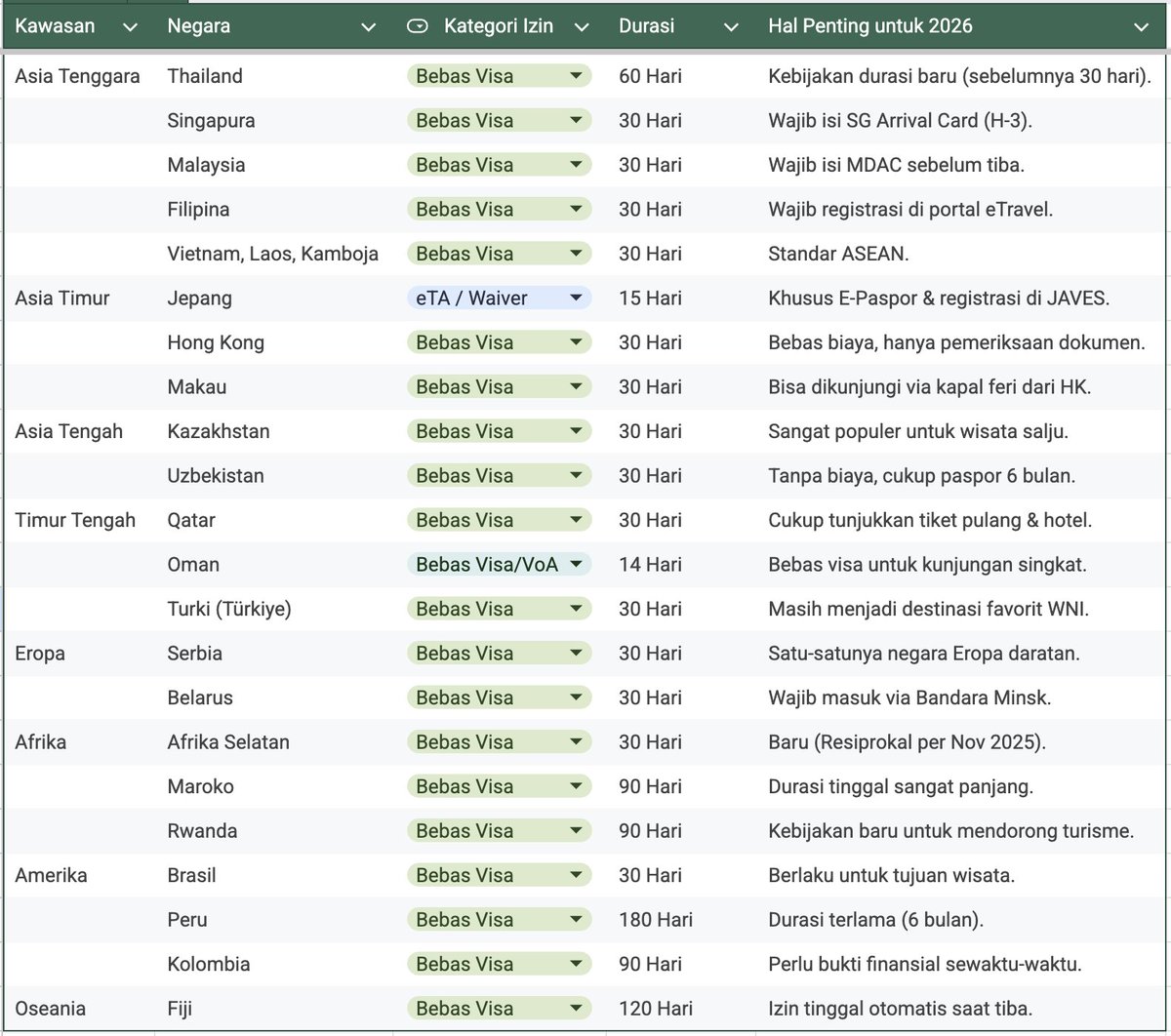The image size is (1171, 1036).
Task: Click the Oman country cell
Action: 275,565
